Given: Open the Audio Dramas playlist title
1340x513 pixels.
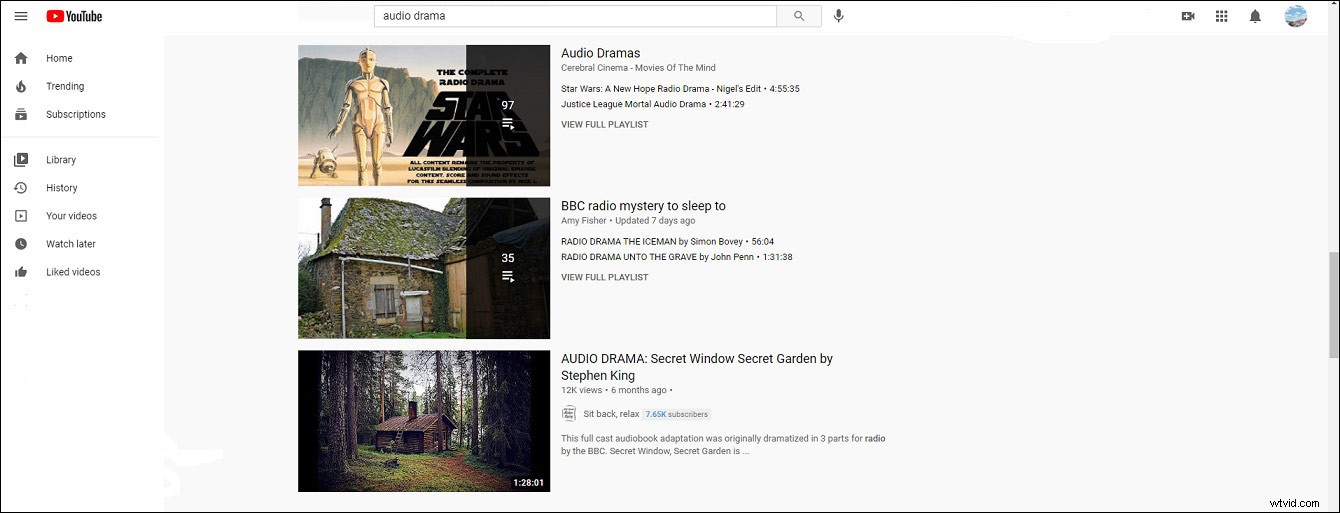Looking at the screenshot, I should coord(600,53).
